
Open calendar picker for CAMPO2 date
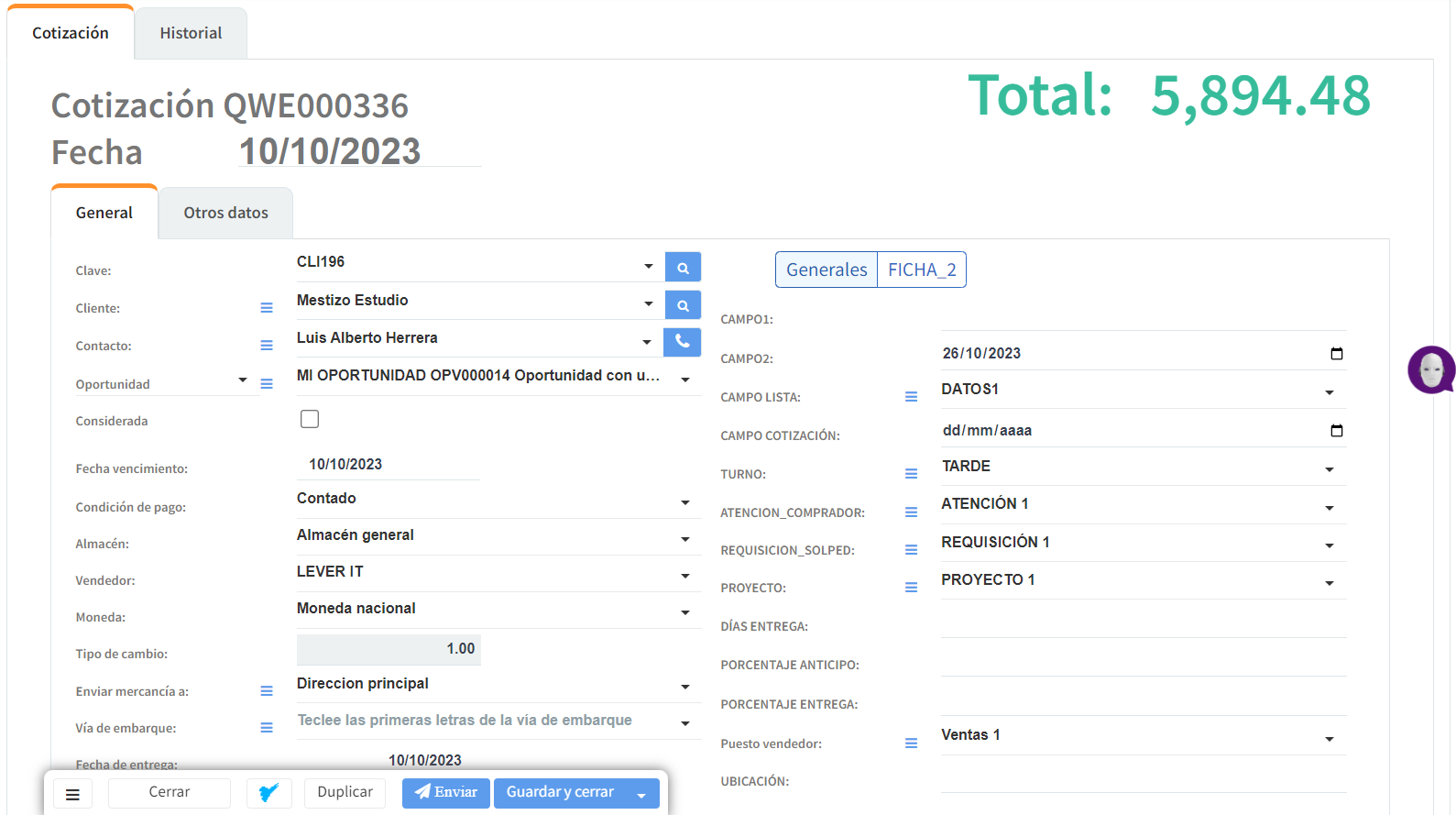click(x=1336, y=354)
